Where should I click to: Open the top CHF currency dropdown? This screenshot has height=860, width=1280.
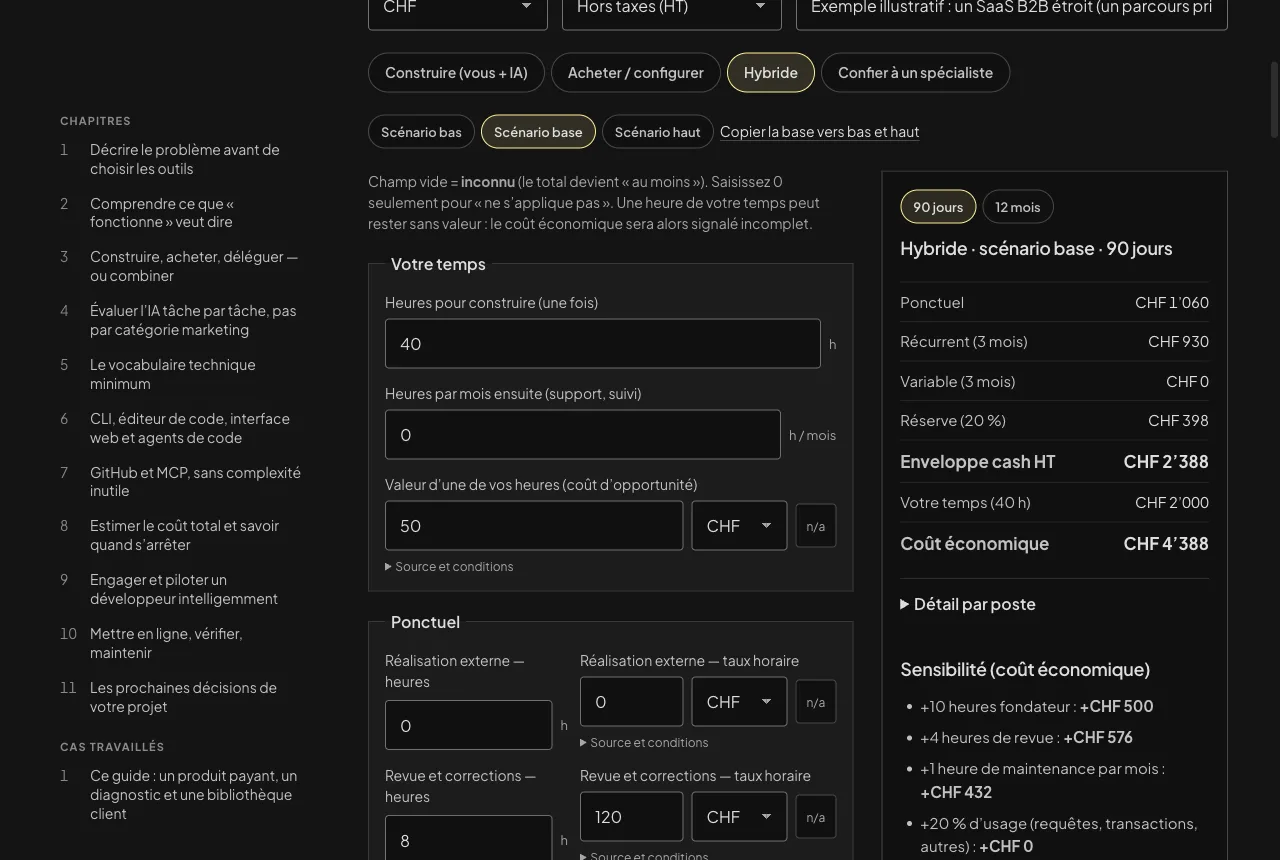pyautogui.click(x=458, y=12)
